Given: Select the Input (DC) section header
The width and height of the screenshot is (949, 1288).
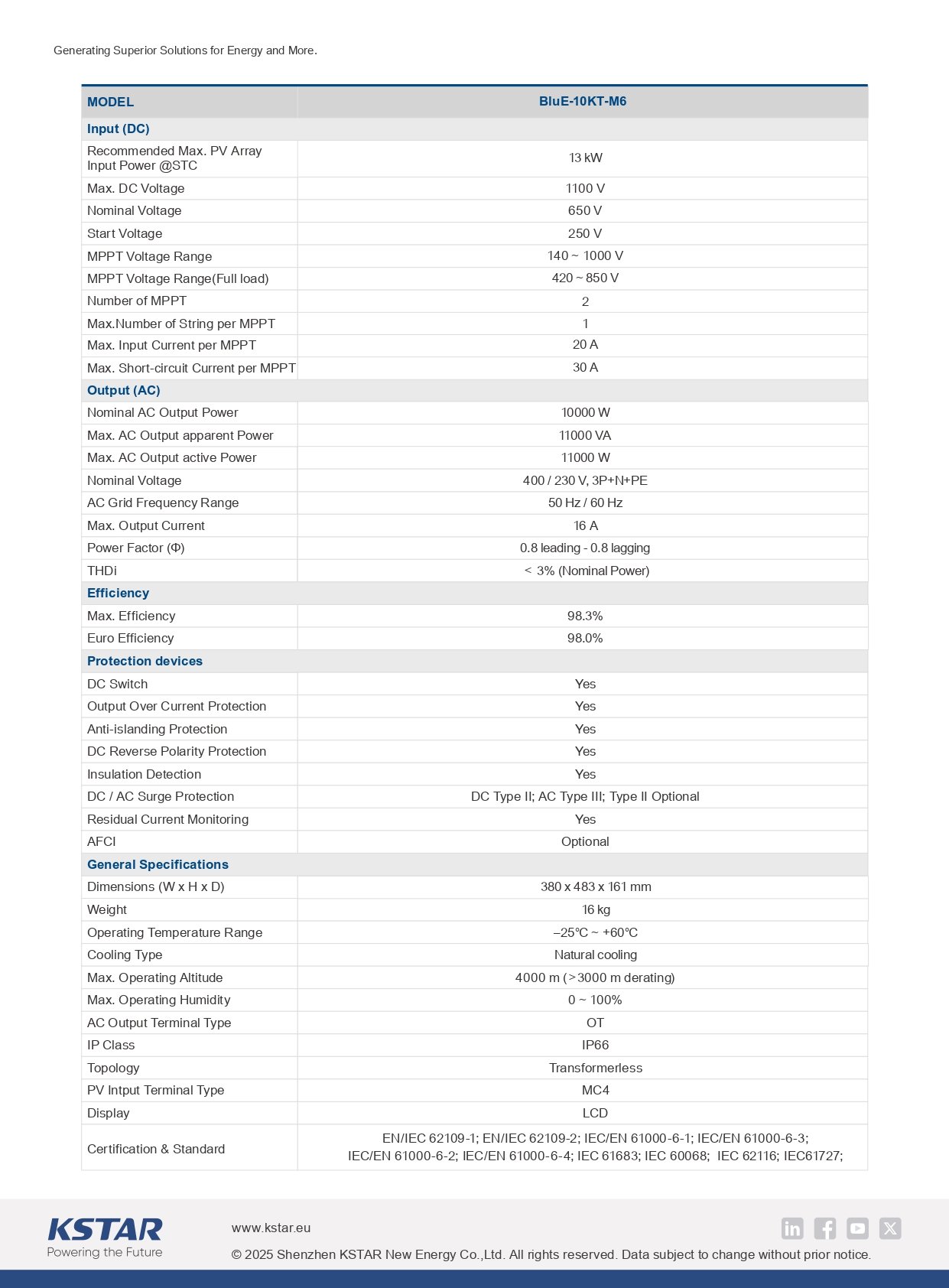Looking at the screenshot, I should 119,128.
